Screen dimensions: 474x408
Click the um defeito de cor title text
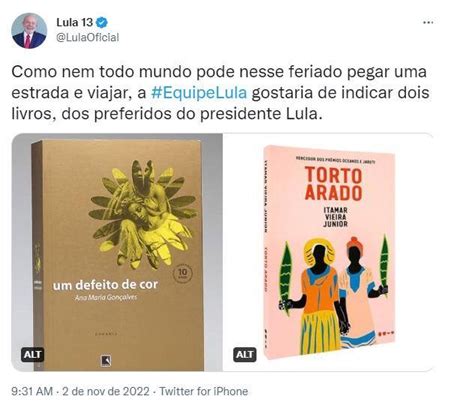105,285
